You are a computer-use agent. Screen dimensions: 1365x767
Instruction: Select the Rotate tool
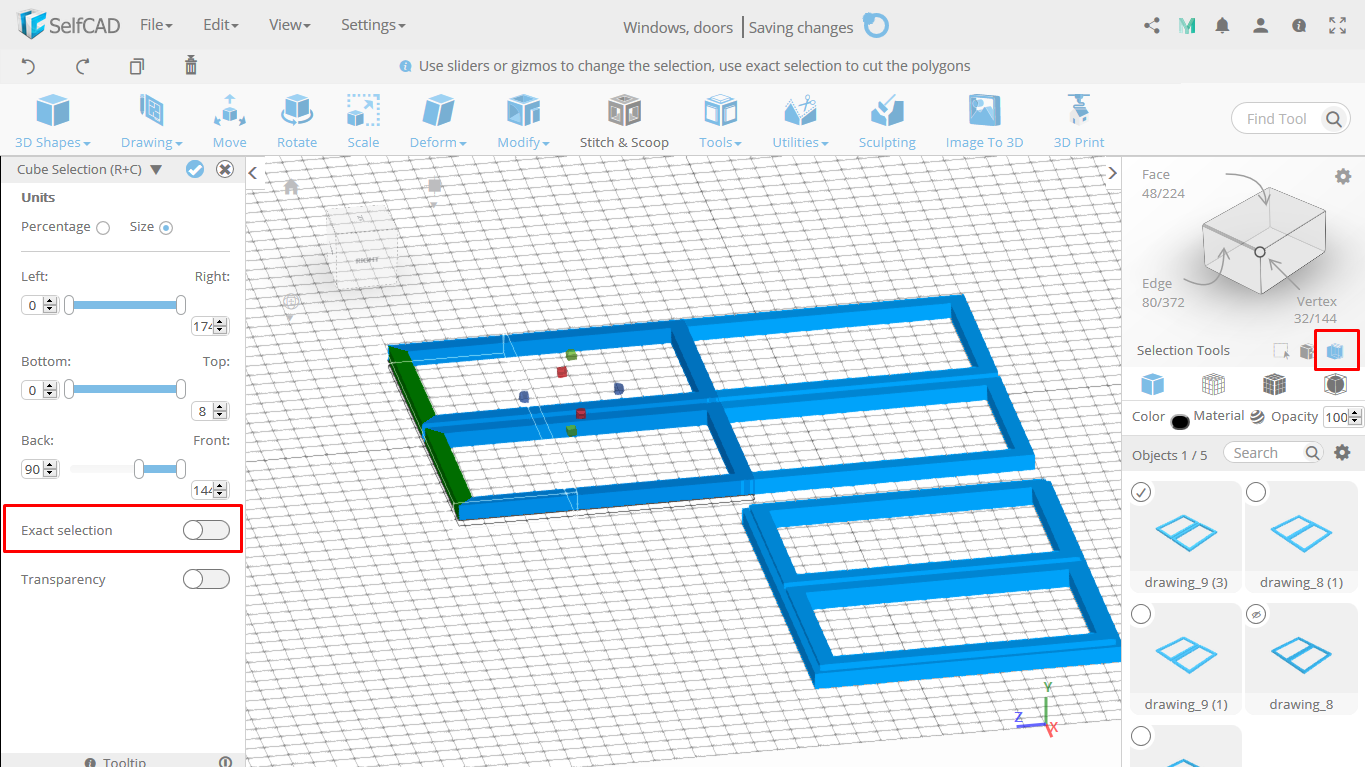(x=297, y=122)
